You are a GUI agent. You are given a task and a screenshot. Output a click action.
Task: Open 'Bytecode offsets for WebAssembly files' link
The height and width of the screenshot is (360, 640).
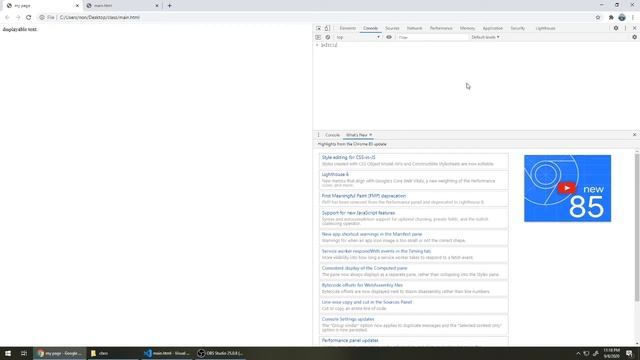[x=362, y=285]
